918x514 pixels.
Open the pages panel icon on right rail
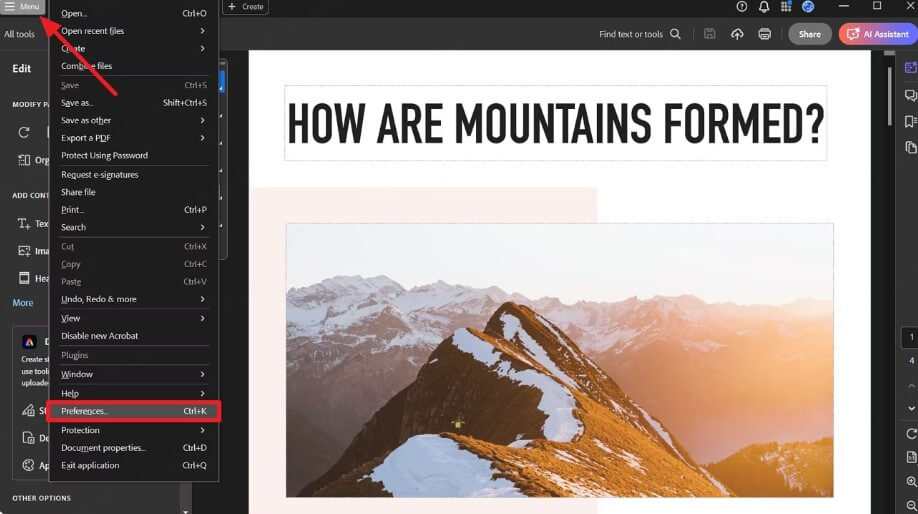pyautogui.click(x=910, y=147)
